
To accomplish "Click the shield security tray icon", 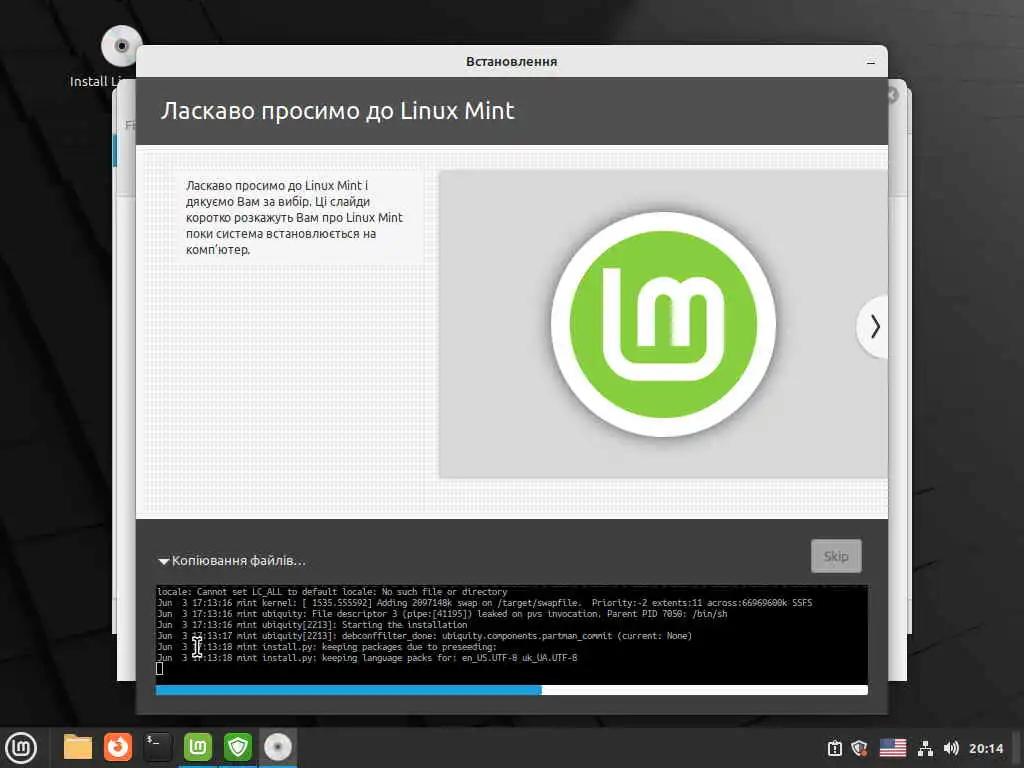I will (859, 748).
